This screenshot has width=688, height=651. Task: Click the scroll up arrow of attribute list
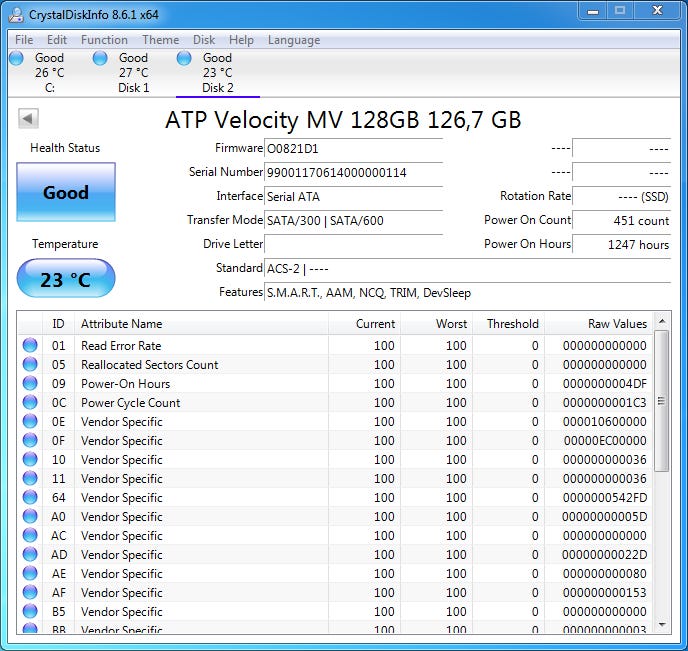coord(662,322)
